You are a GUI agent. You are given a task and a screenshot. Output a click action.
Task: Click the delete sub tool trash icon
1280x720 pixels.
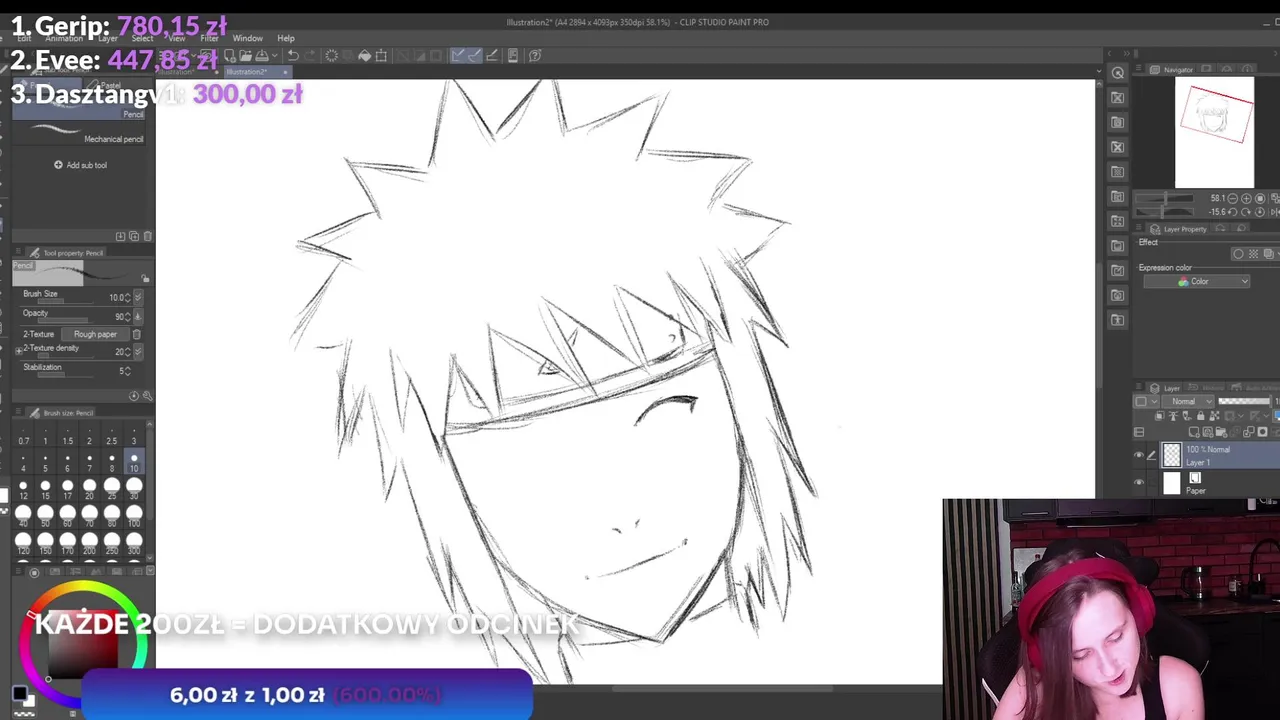tap(147, 236)
